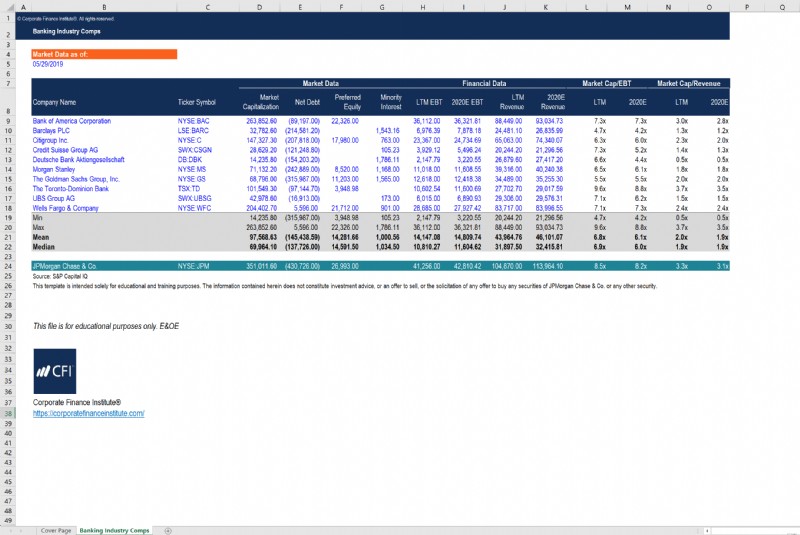Screen dimensions: 800x535
Task: Select row 9 header
Action: [8, 121]
